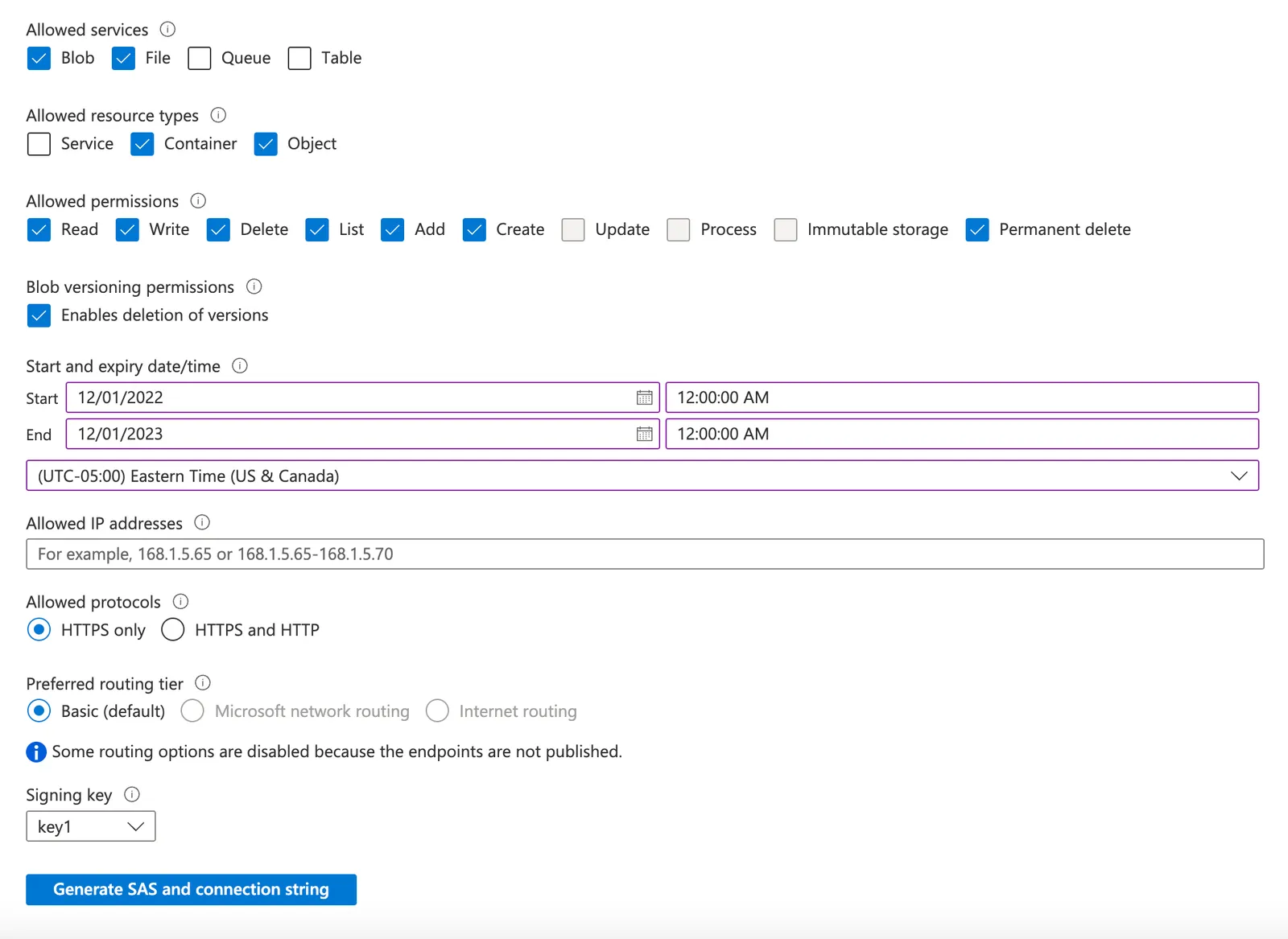Viewport: 1288px width, 939px height.
Task: Open the calendar picker for the Start date
Action: 645,397
